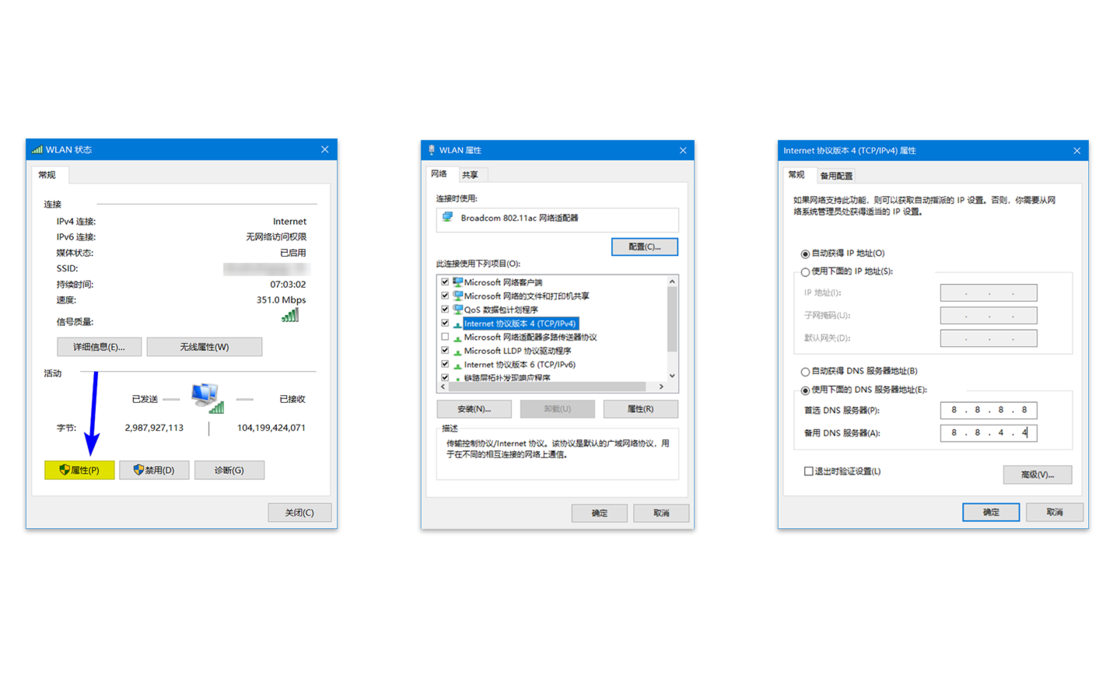Click the 配置 button in WLAN 属性
Screen dimensions: 1120x700
644,246
